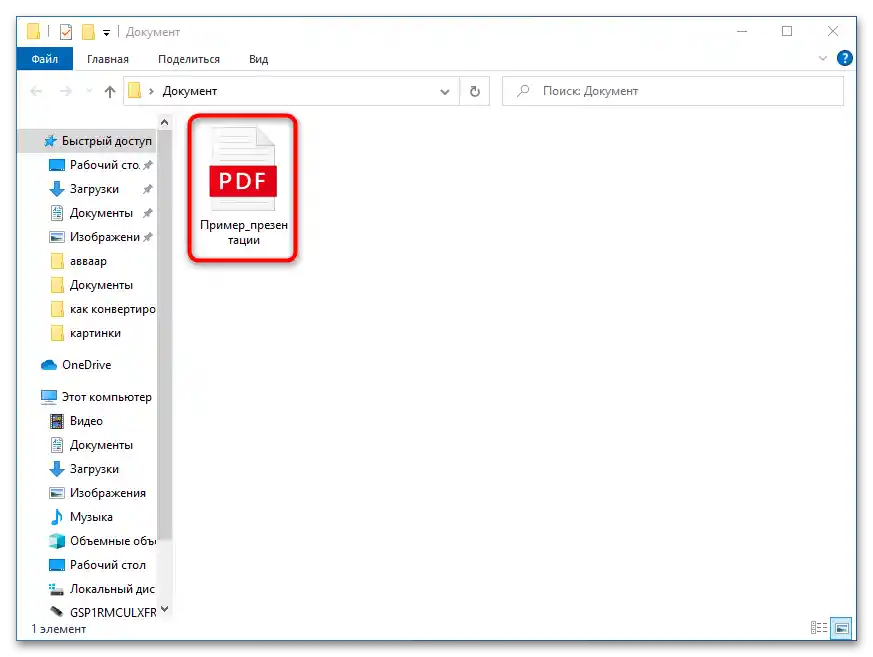Click the New folder quick access icon

pyautogui.click(x=88, y=32)
